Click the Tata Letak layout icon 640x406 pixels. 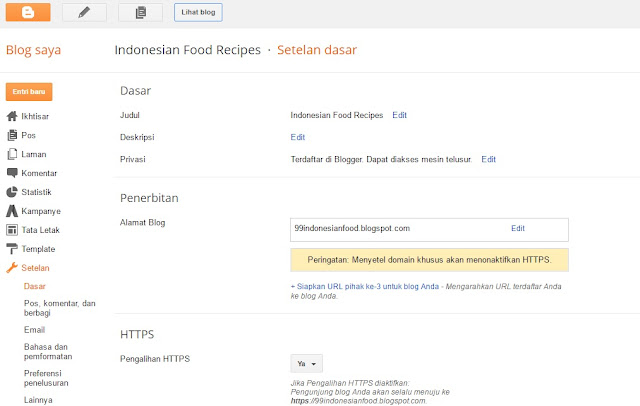pyautogui.click(x=12, y=230)
